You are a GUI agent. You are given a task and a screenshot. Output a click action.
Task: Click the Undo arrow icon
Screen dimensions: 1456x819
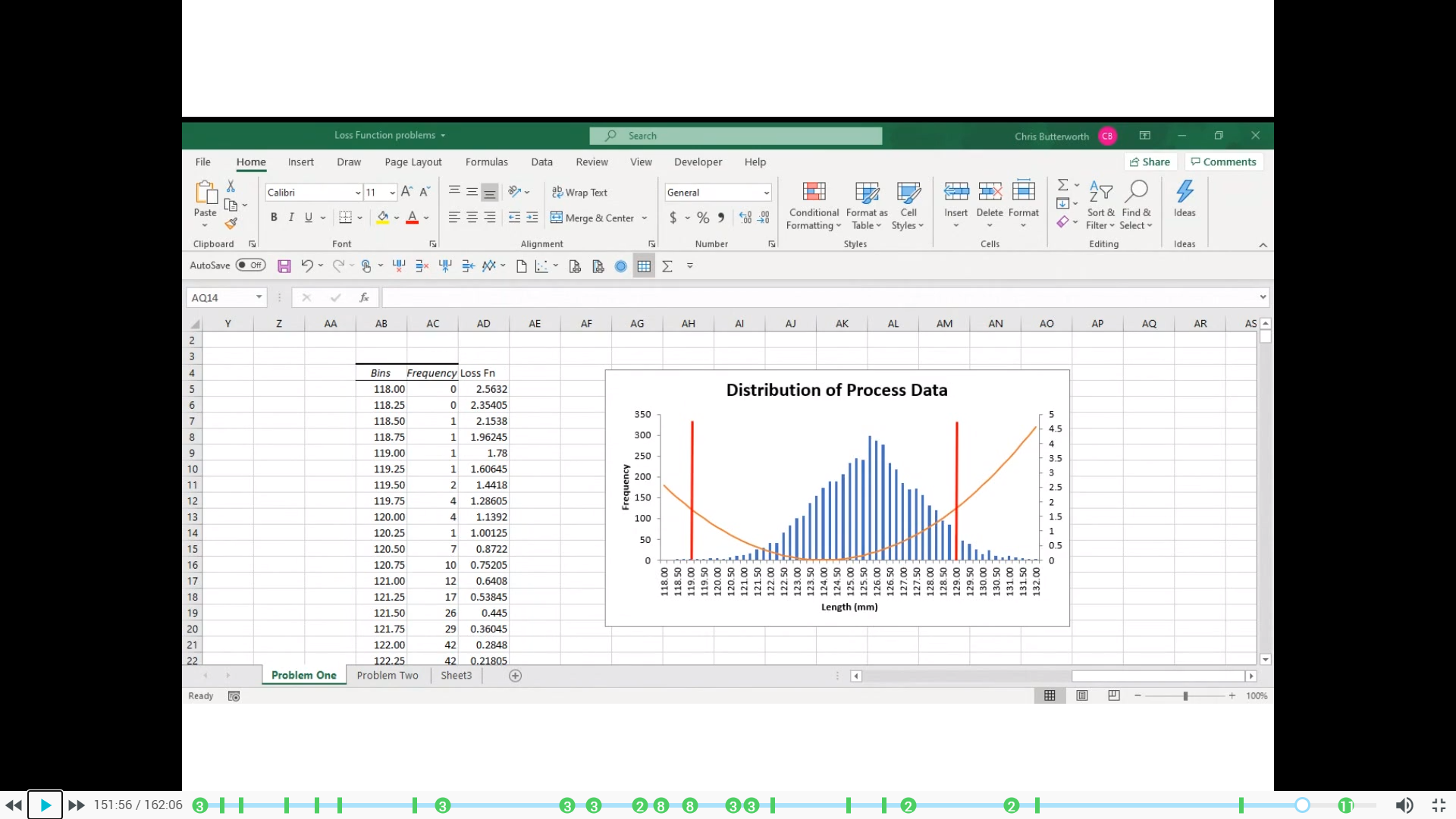306,266
